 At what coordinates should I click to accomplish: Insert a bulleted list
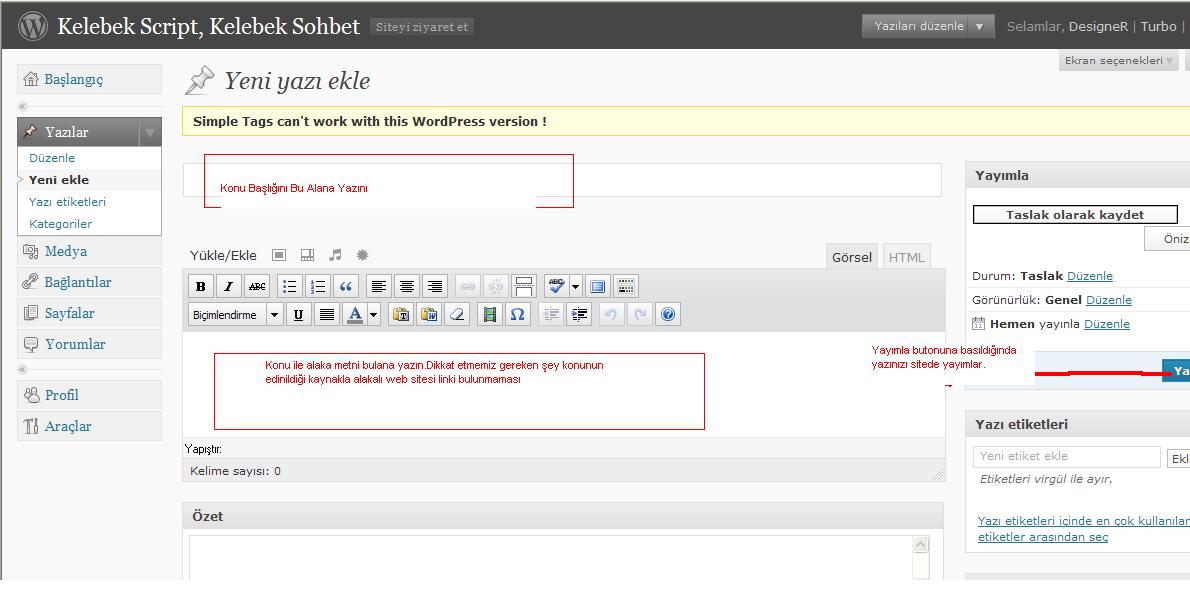click(290, 286)
